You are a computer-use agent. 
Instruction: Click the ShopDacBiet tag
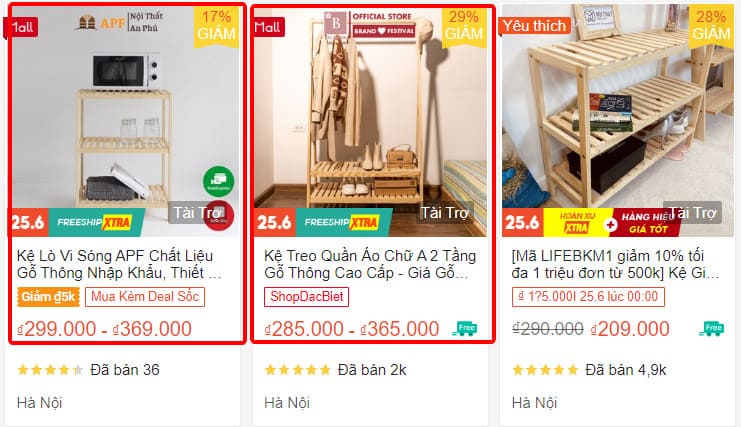pyautogui.click(x=307, y=297)
